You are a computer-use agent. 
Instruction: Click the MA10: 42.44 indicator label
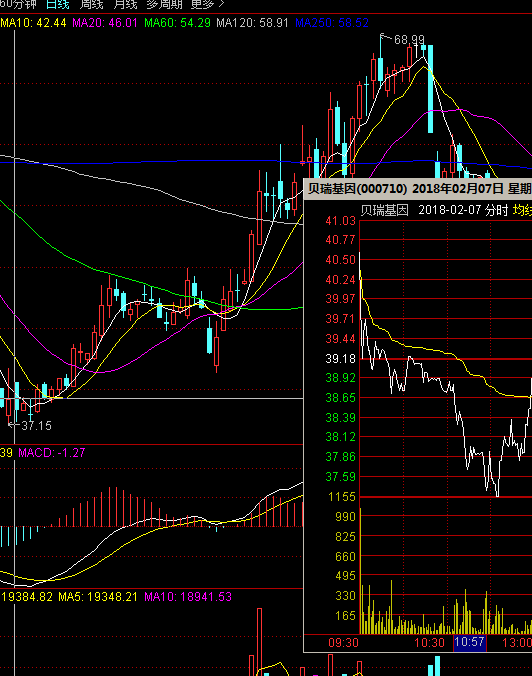(34, 23)
